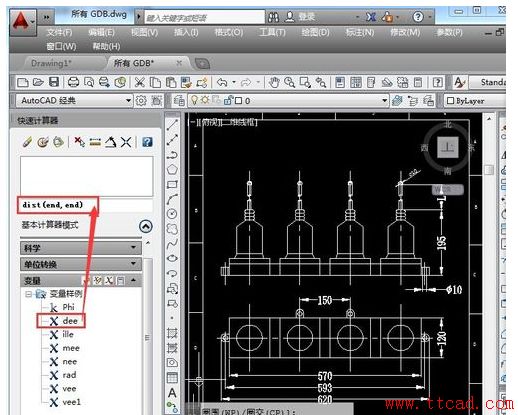Image resolution: width=518 pixels, height=415 pixels.
Task: Open the 标注(N) menu
Action: [360, 32]
